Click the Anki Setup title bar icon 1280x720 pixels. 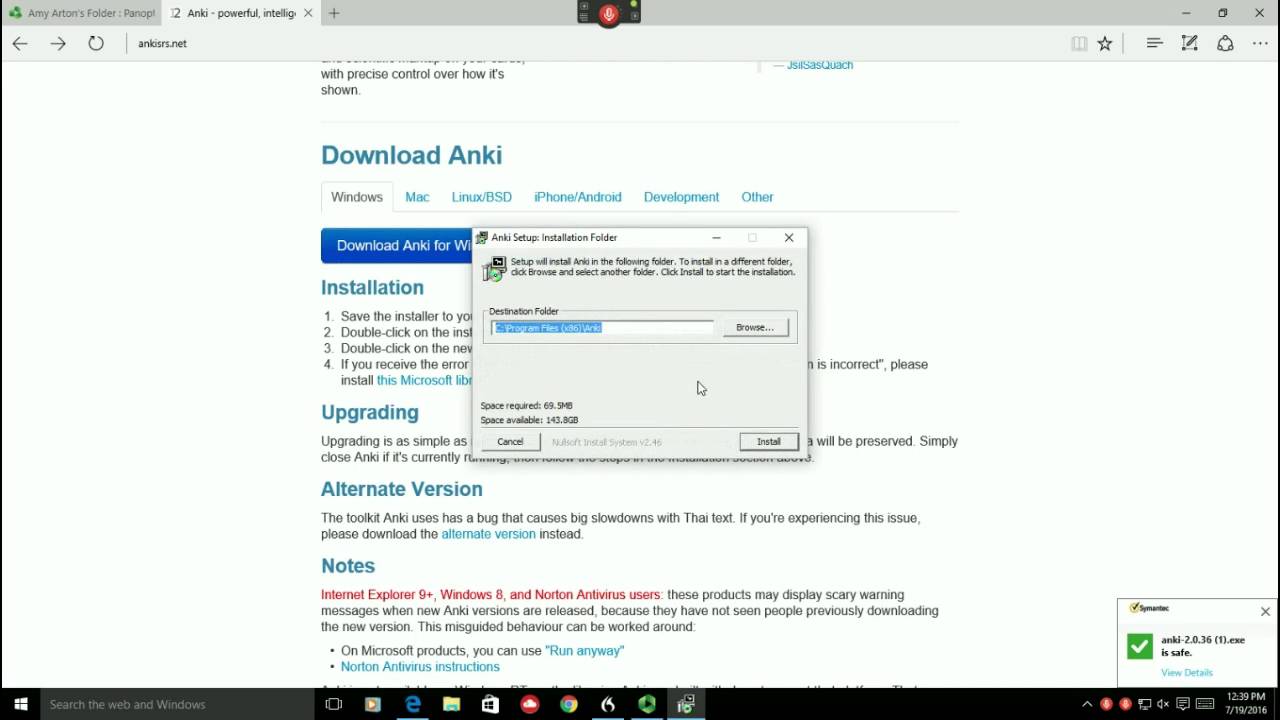tap(482, 238)
